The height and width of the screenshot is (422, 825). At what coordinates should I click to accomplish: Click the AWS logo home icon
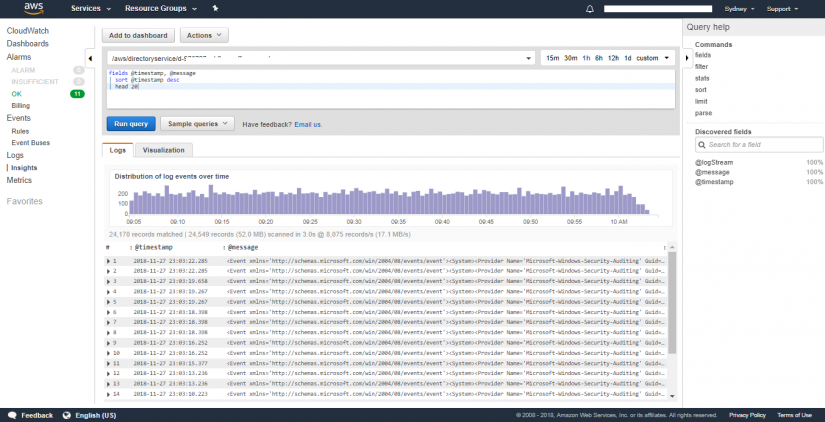click(34, 8)
